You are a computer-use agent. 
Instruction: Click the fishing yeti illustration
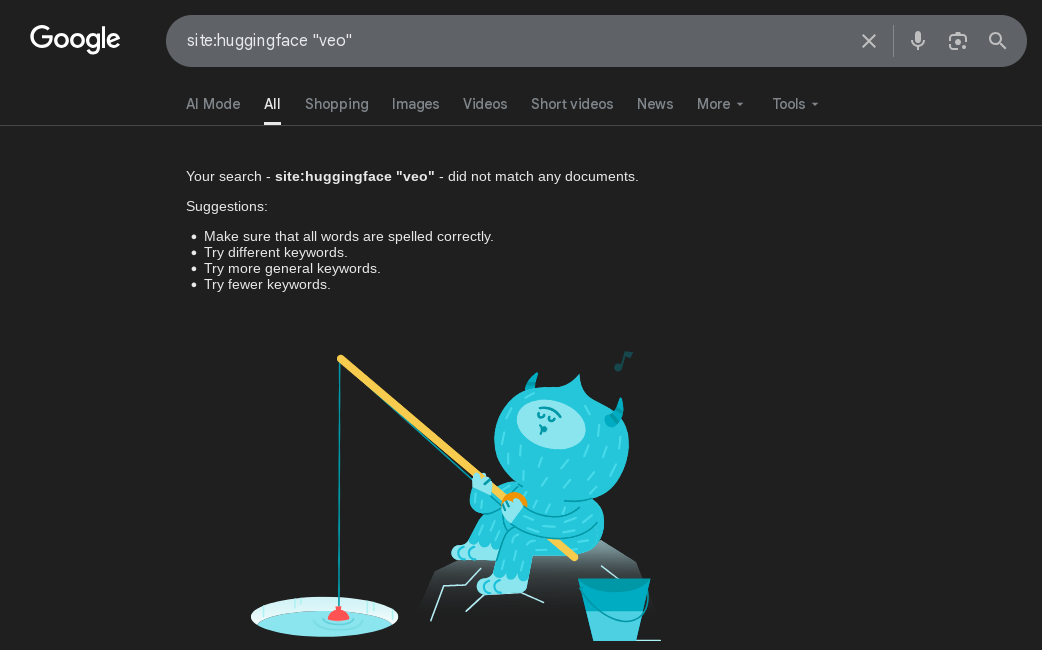[x=456, y=496]
